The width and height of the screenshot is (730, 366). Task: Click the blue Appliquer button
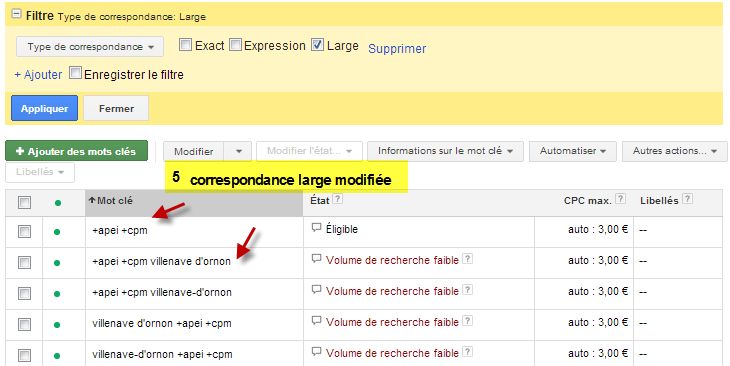point(44,108)
